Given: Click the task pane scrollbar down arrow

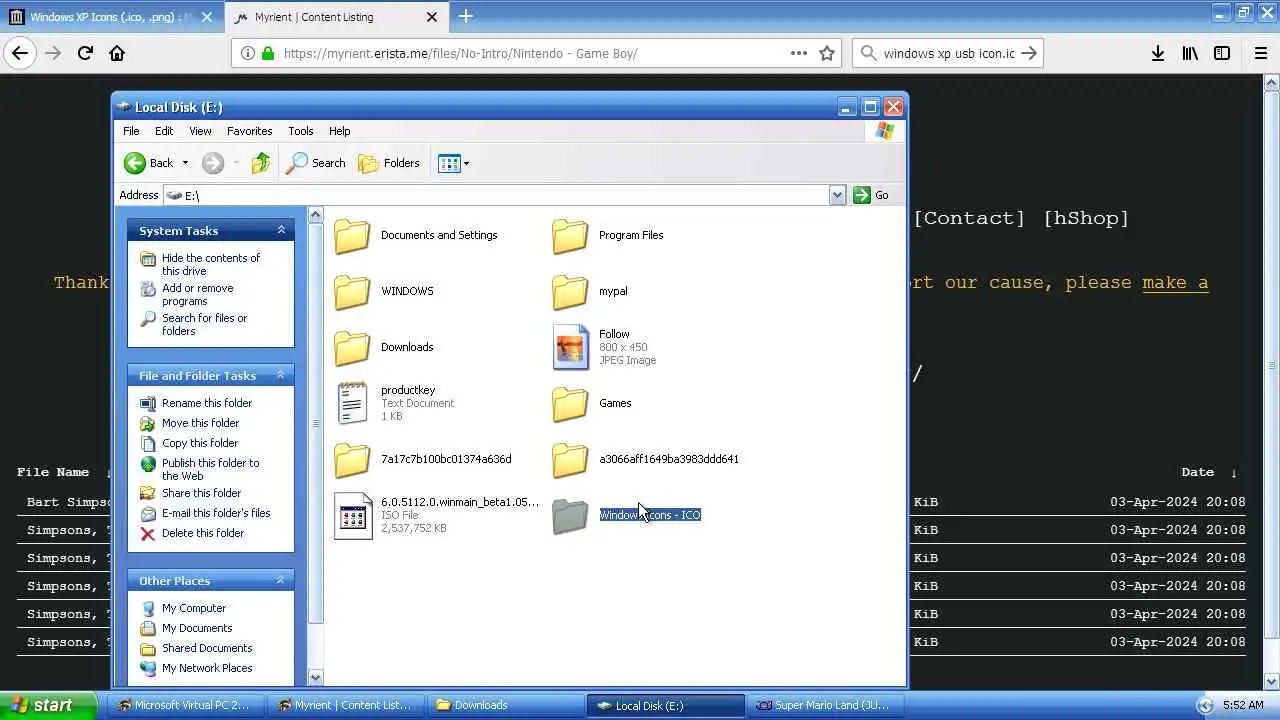Looking at the screenshot, I should [316, 677].
